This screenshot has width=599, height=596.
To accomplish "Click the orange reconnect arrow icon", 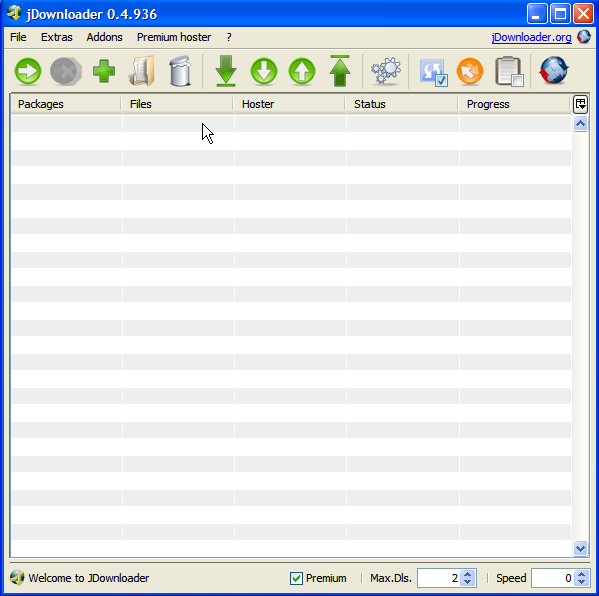I will click(x=470, y=71).
